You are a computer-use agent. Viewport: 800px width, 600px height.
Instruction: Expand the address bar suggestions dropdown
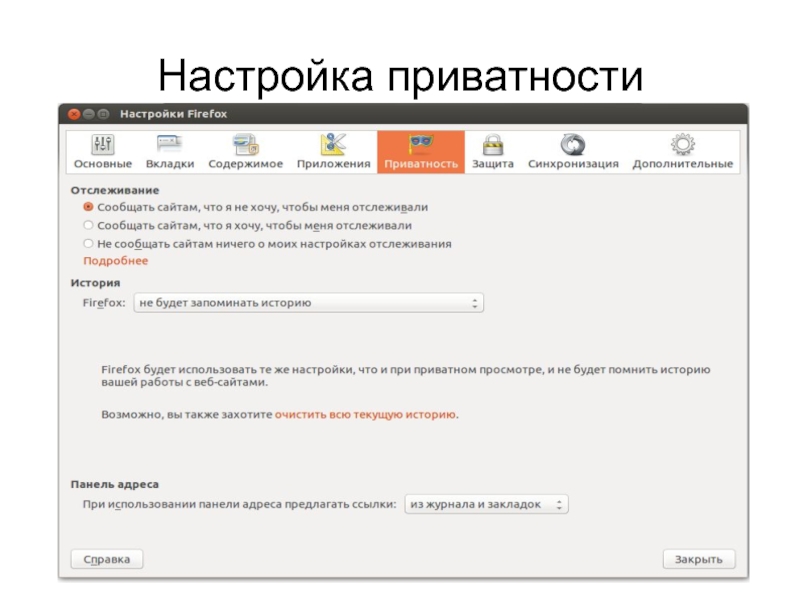point(485,504)
